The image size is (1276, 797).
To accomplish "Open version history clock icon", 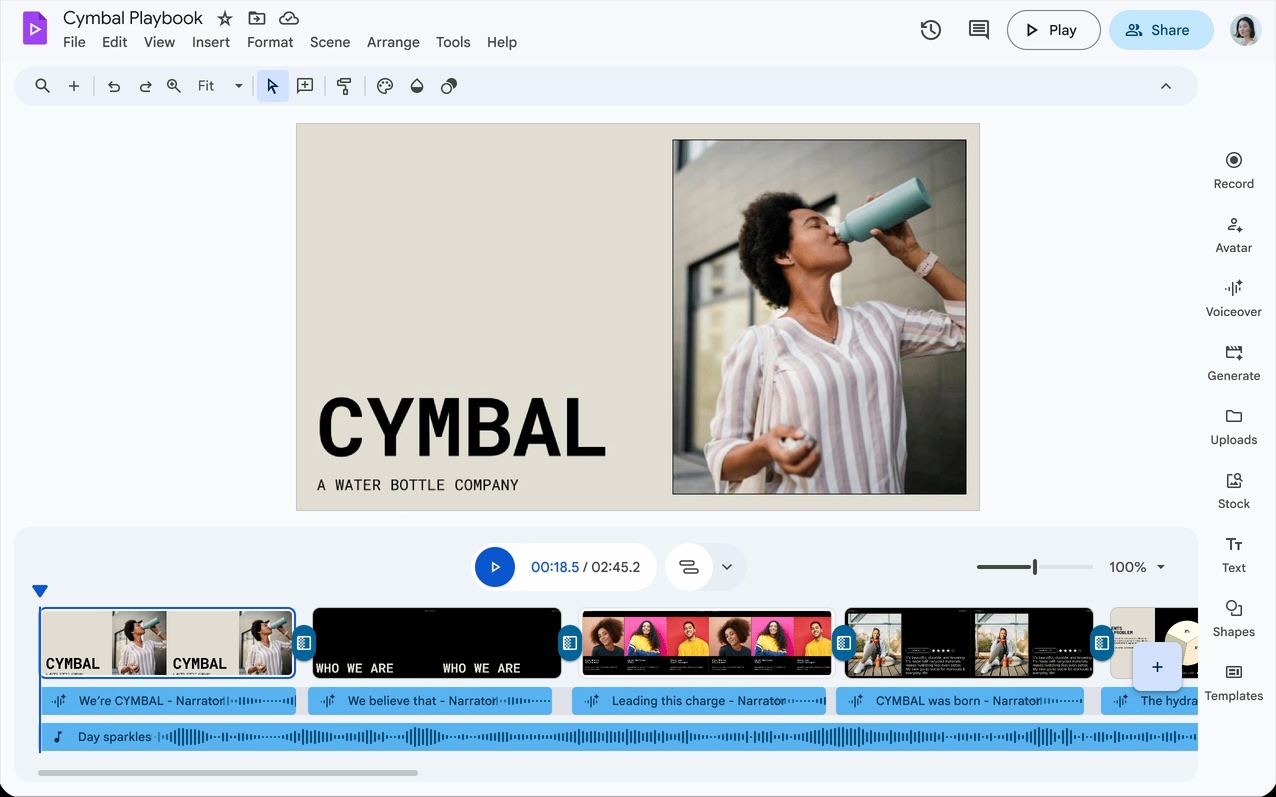I will pos(930,30).
